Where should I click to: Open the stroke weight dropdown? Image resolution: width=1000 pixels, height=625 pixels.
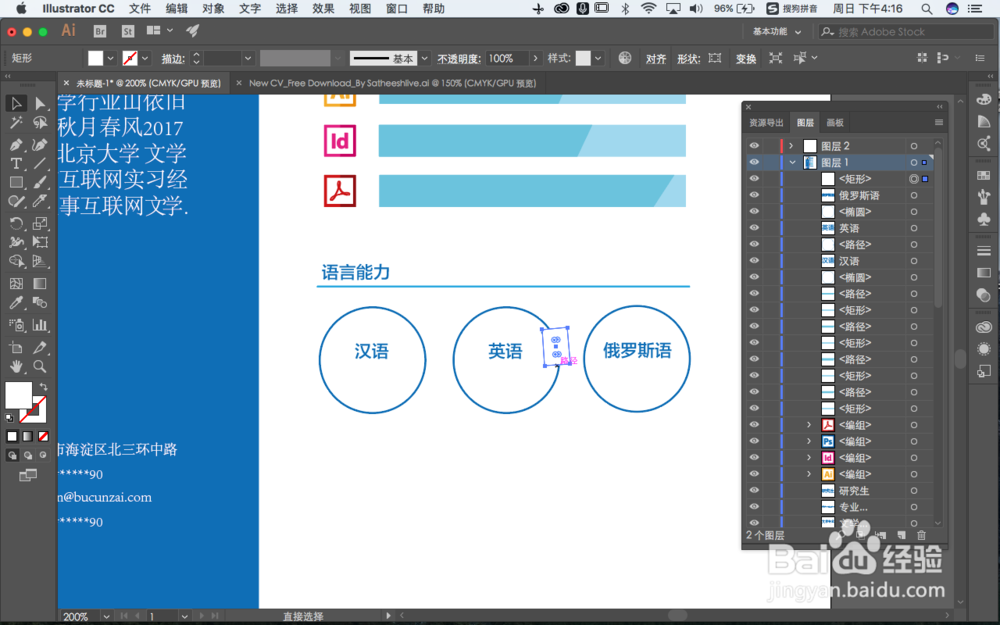(248, 58)
